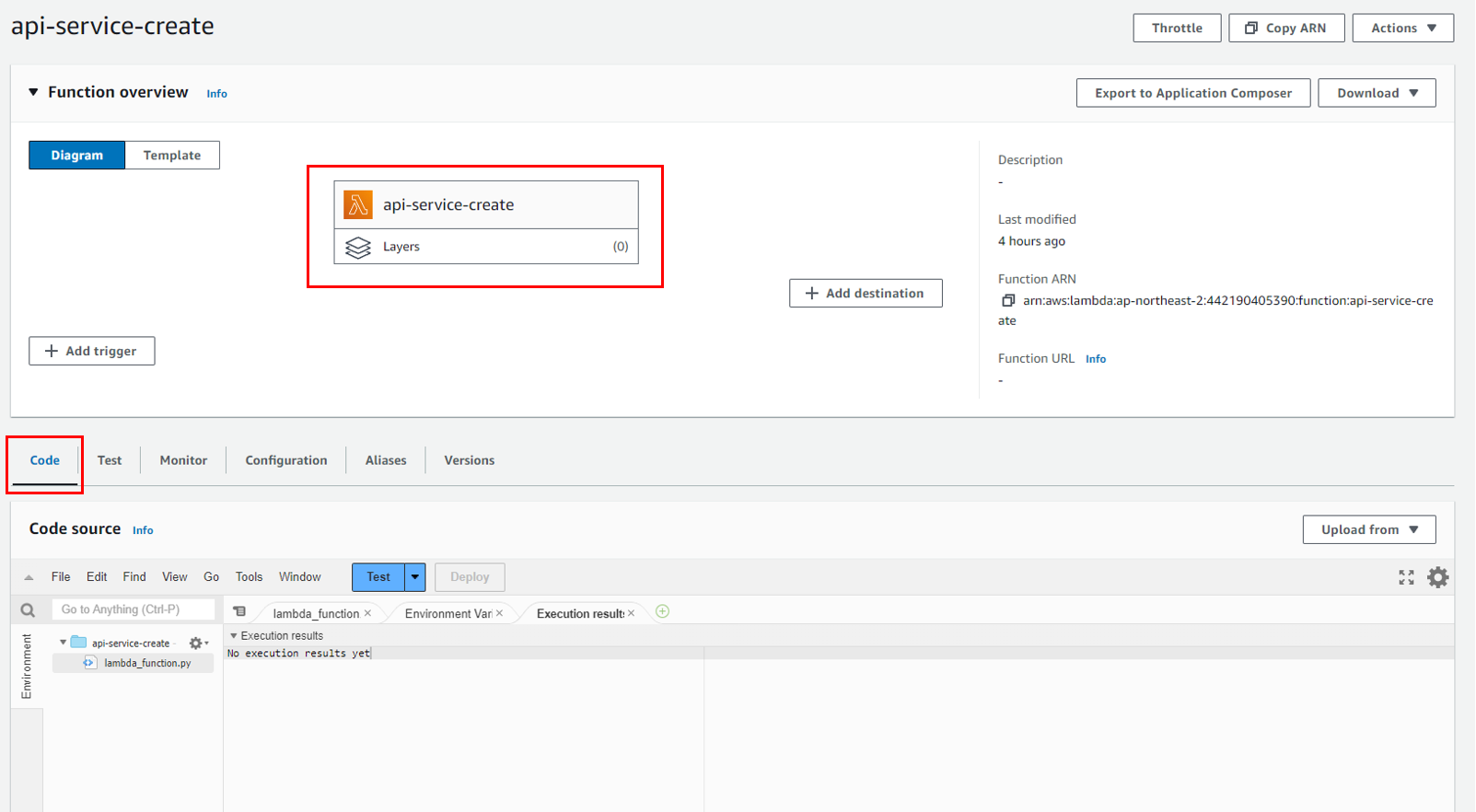Image resolution: width=1476 pixels, height=812 pixels.
Task: Copy the Function ARN icon in details
Action: click(1008, 301)
